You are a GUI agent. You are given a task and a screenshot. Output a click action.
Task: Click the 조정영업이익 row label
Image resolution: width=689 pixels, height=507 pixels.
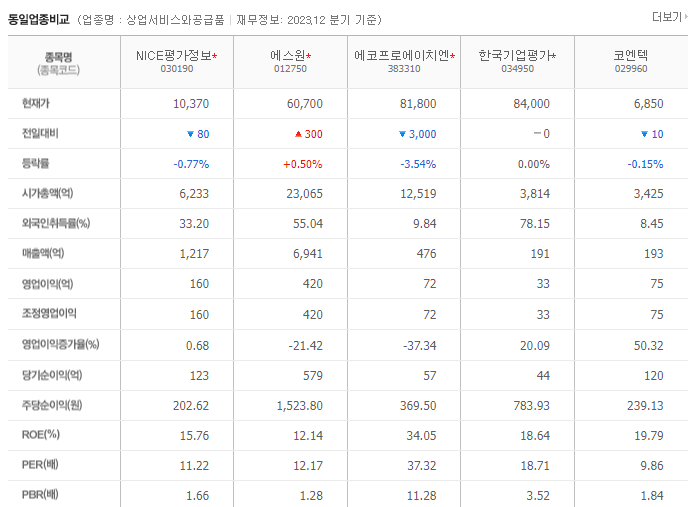click(49, 314)
